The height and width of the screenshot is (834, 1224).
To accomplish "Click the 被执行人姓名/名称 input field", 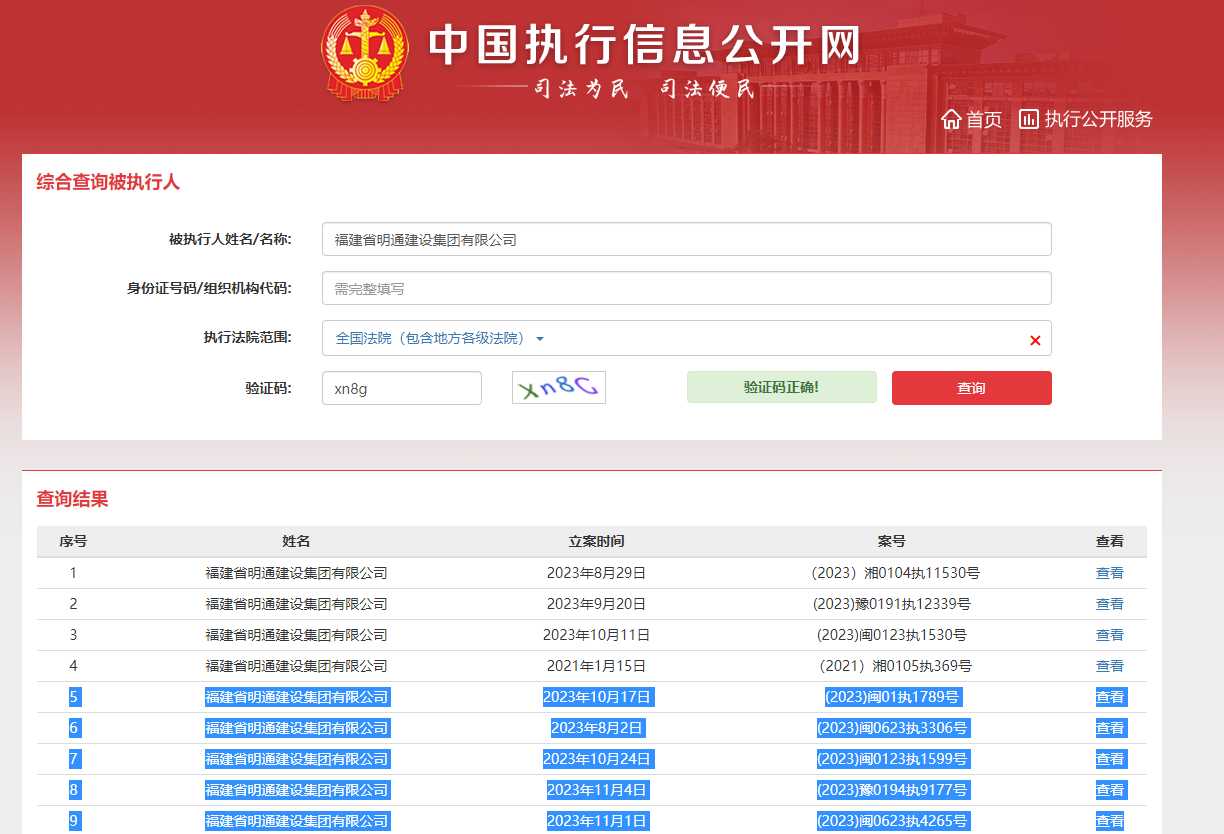I will 686,240.
